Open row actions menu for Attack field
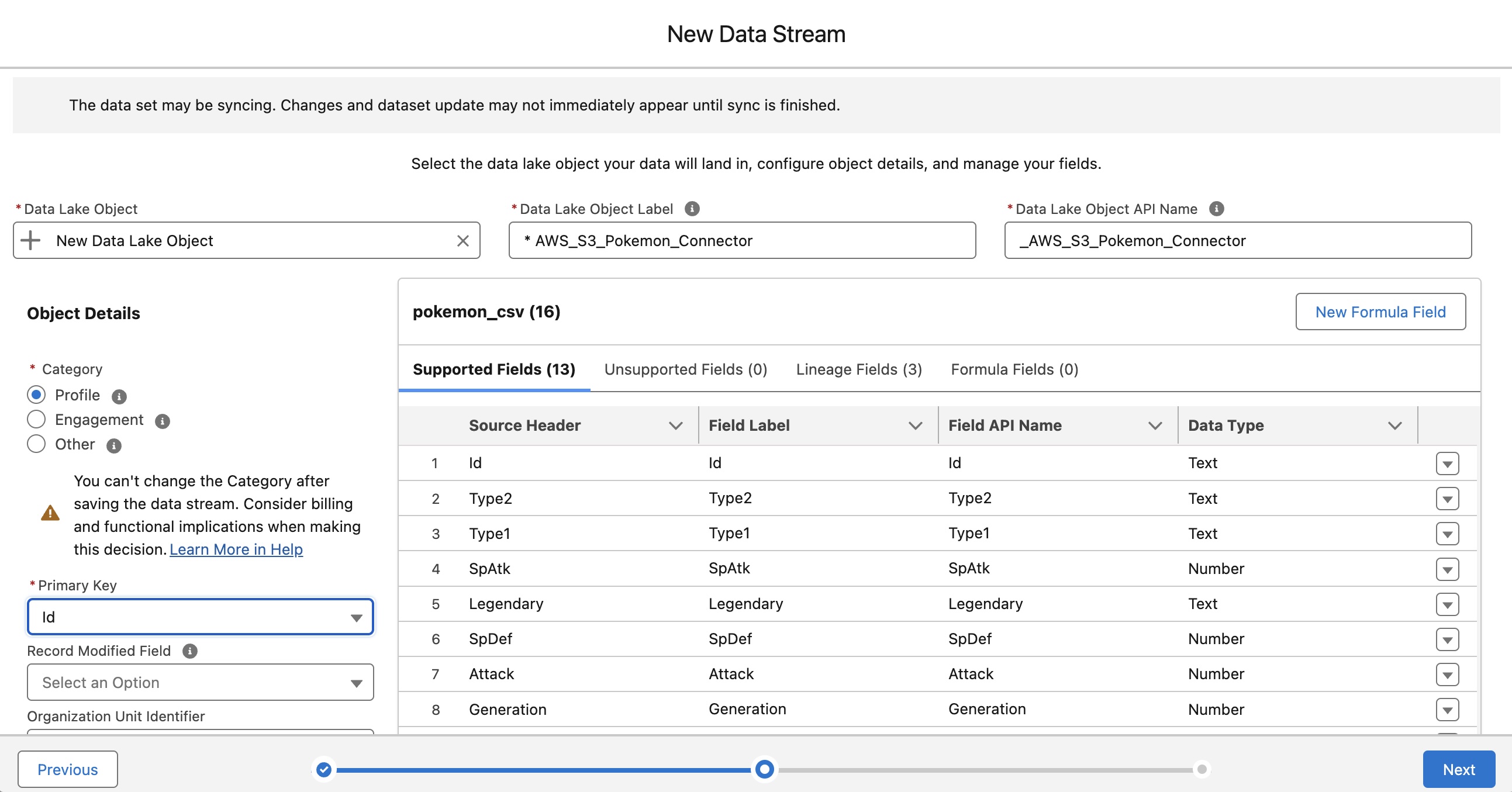 1447,675
